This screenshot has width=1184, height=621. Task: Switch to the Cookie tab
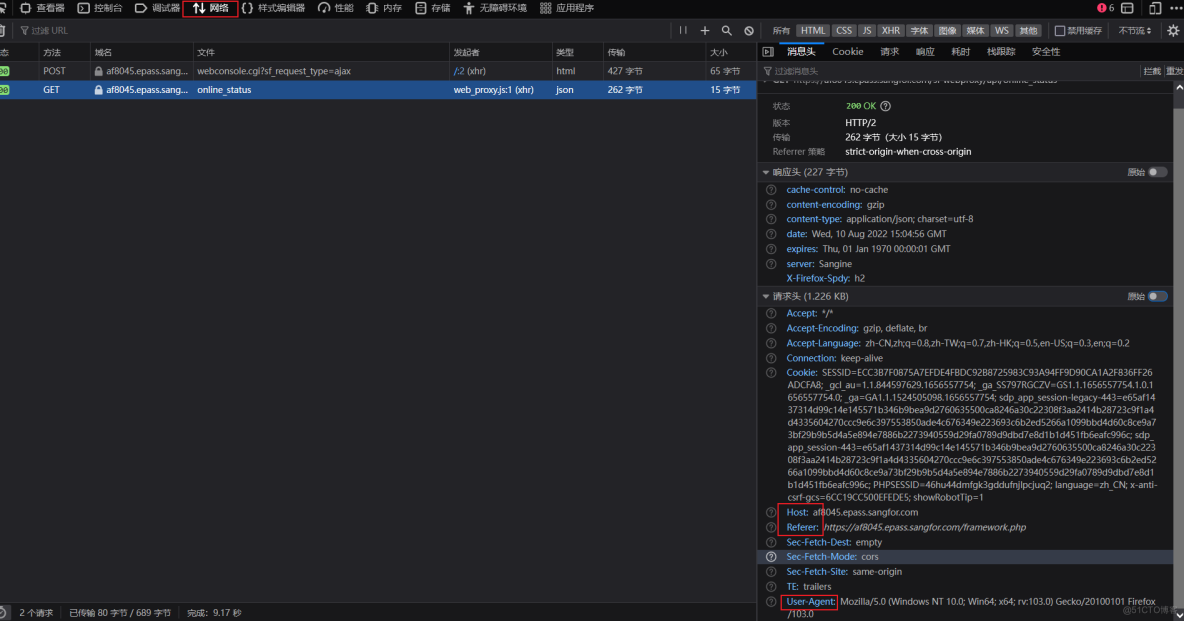click(x=847, y=51)
